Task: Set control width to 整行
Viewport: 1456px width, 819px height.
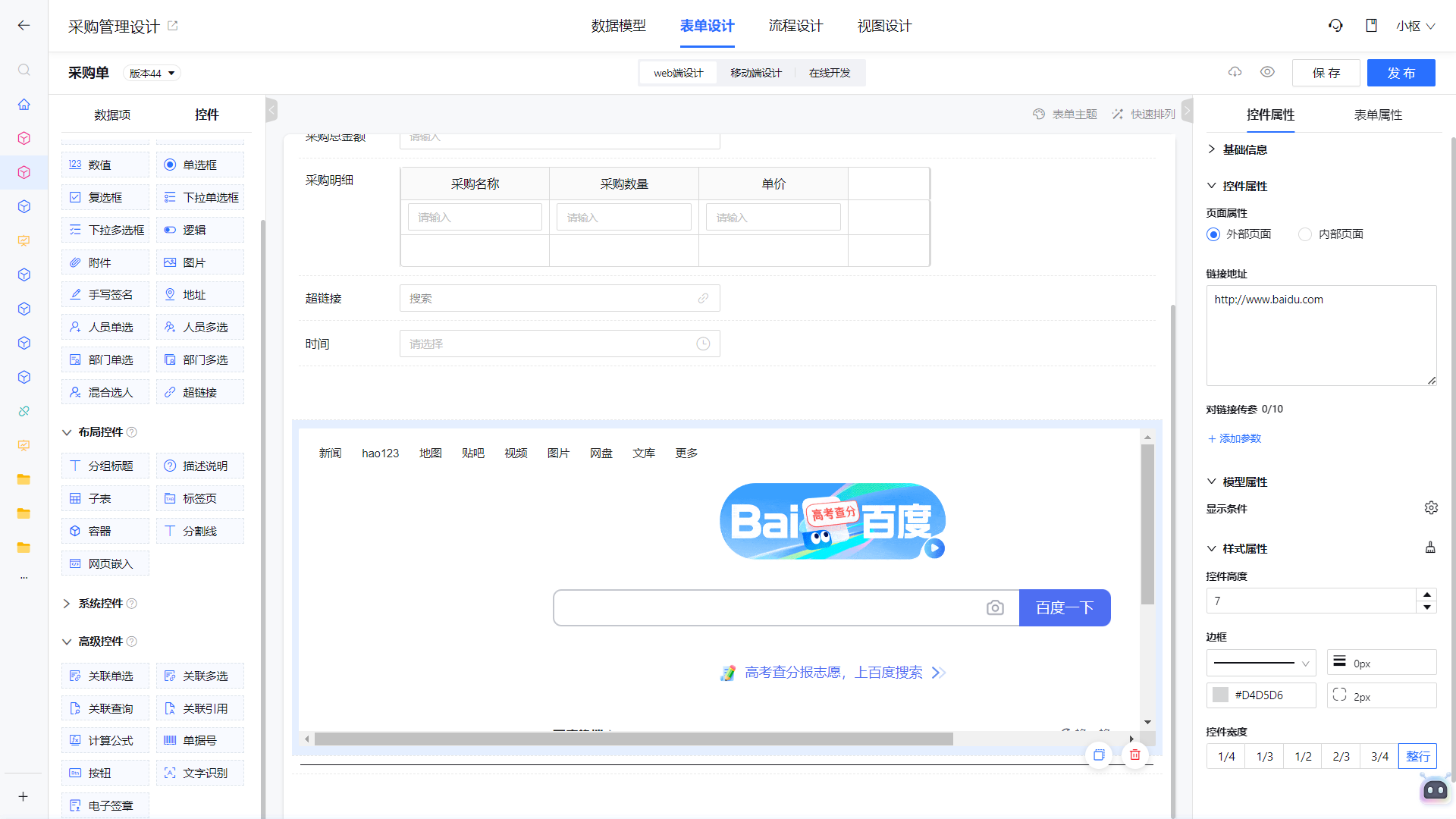Action: (x=1418, y=756)
